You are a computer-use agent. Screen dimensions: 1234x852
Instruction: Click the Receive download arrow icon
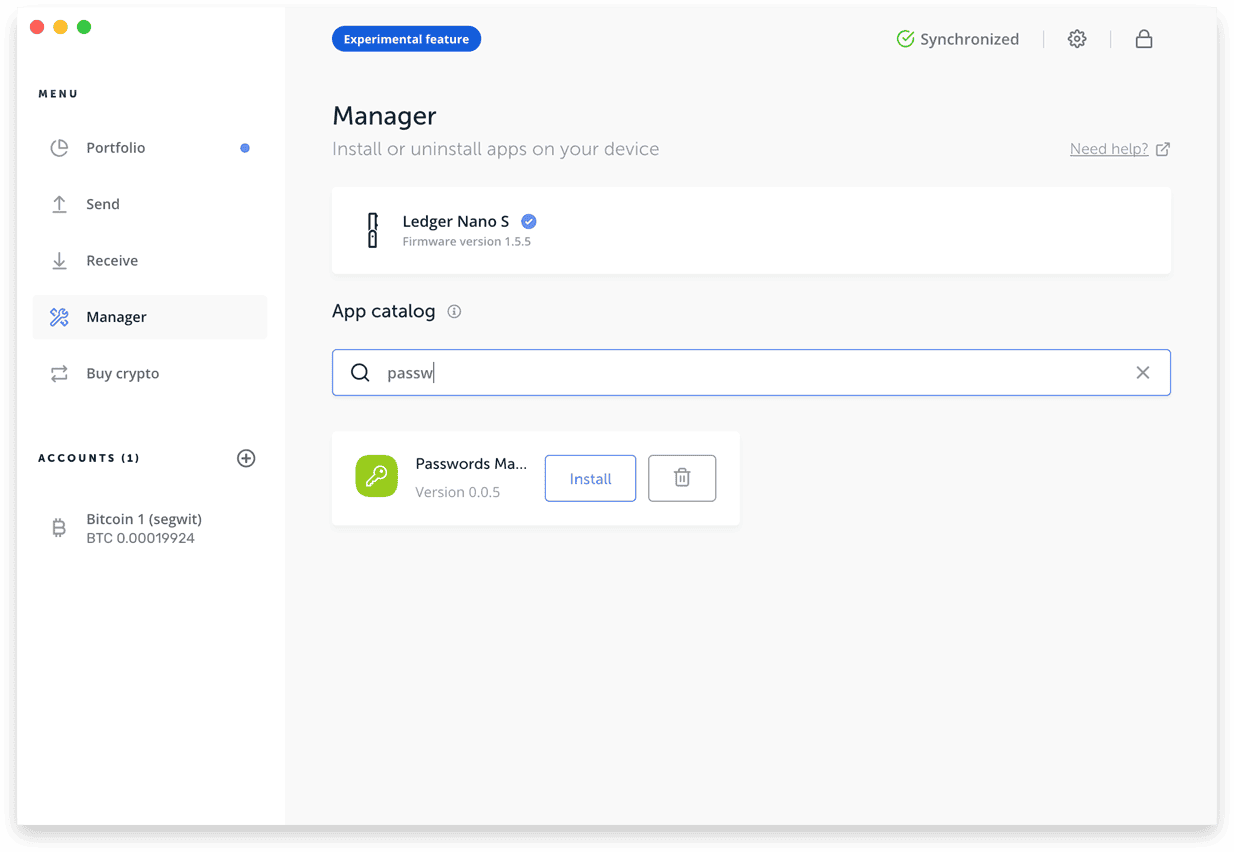tap(59, 261)
